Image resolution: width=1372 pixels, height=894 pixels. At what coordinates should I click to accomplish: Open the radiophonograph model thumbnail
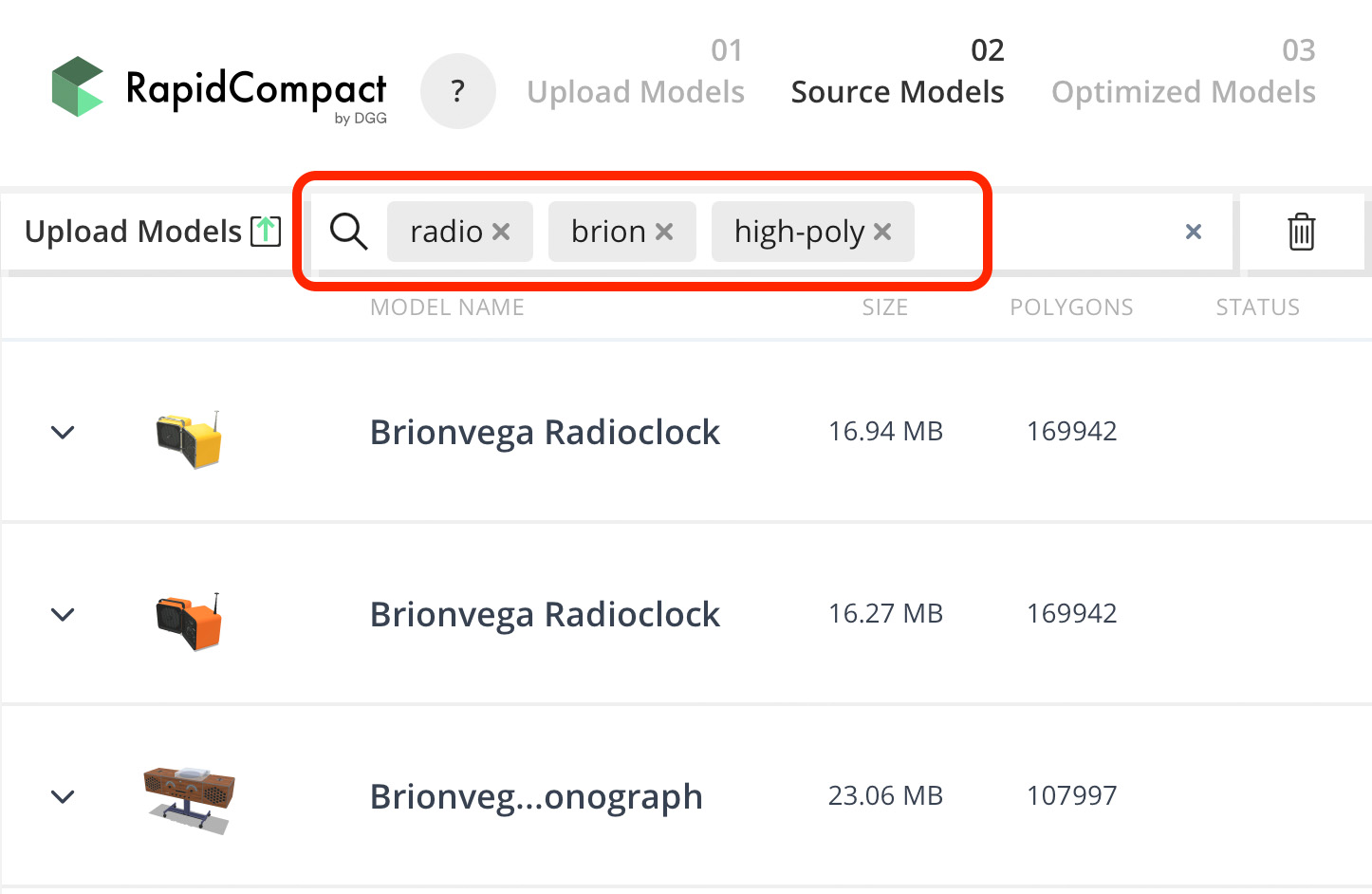189,799
